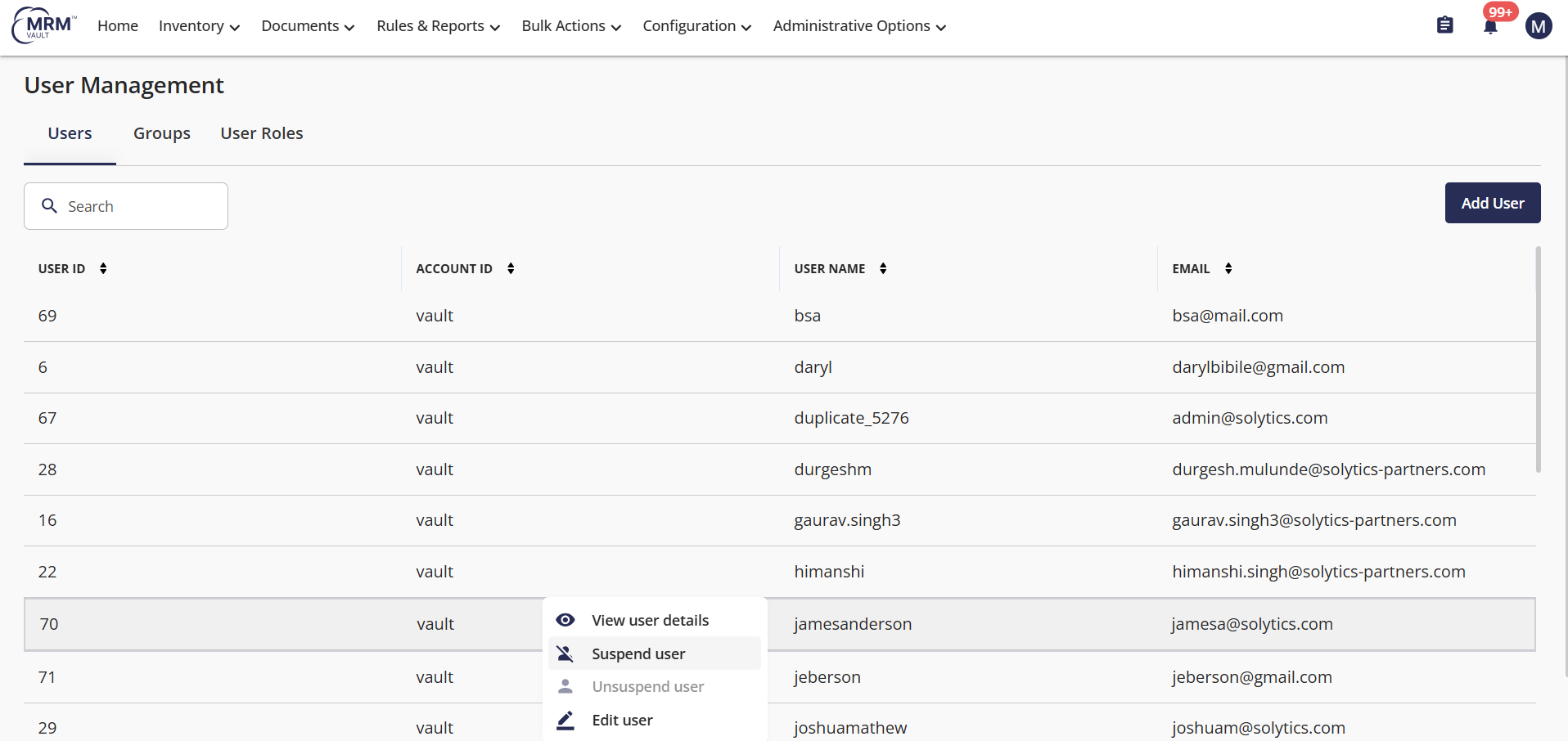Click the eye icon for View user details
1568x741 pixels.
[565, 620]
